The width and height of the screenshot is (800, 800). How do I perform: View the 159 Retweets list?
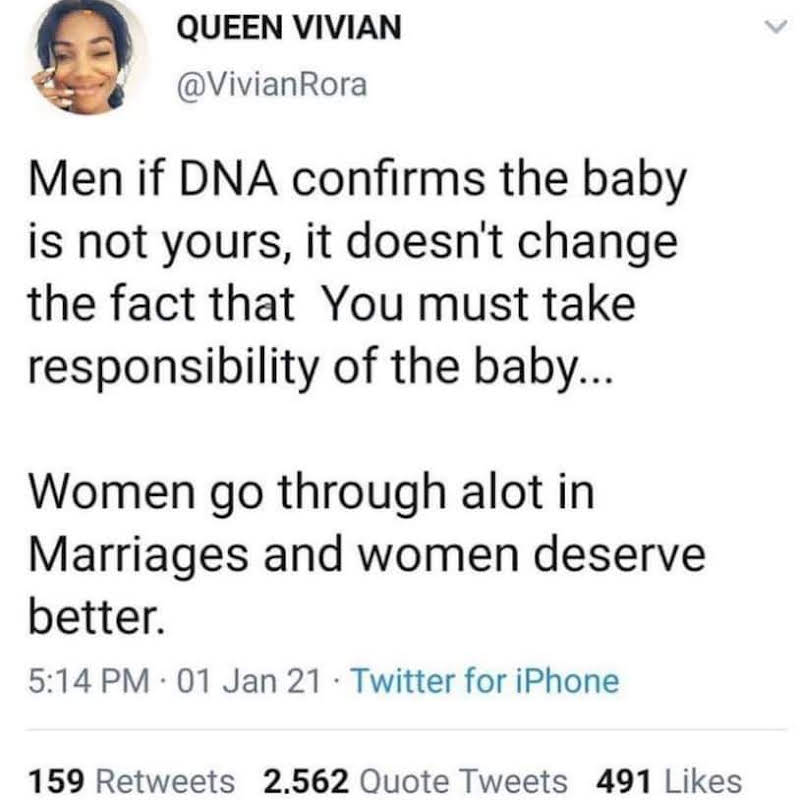click(131, 781)
